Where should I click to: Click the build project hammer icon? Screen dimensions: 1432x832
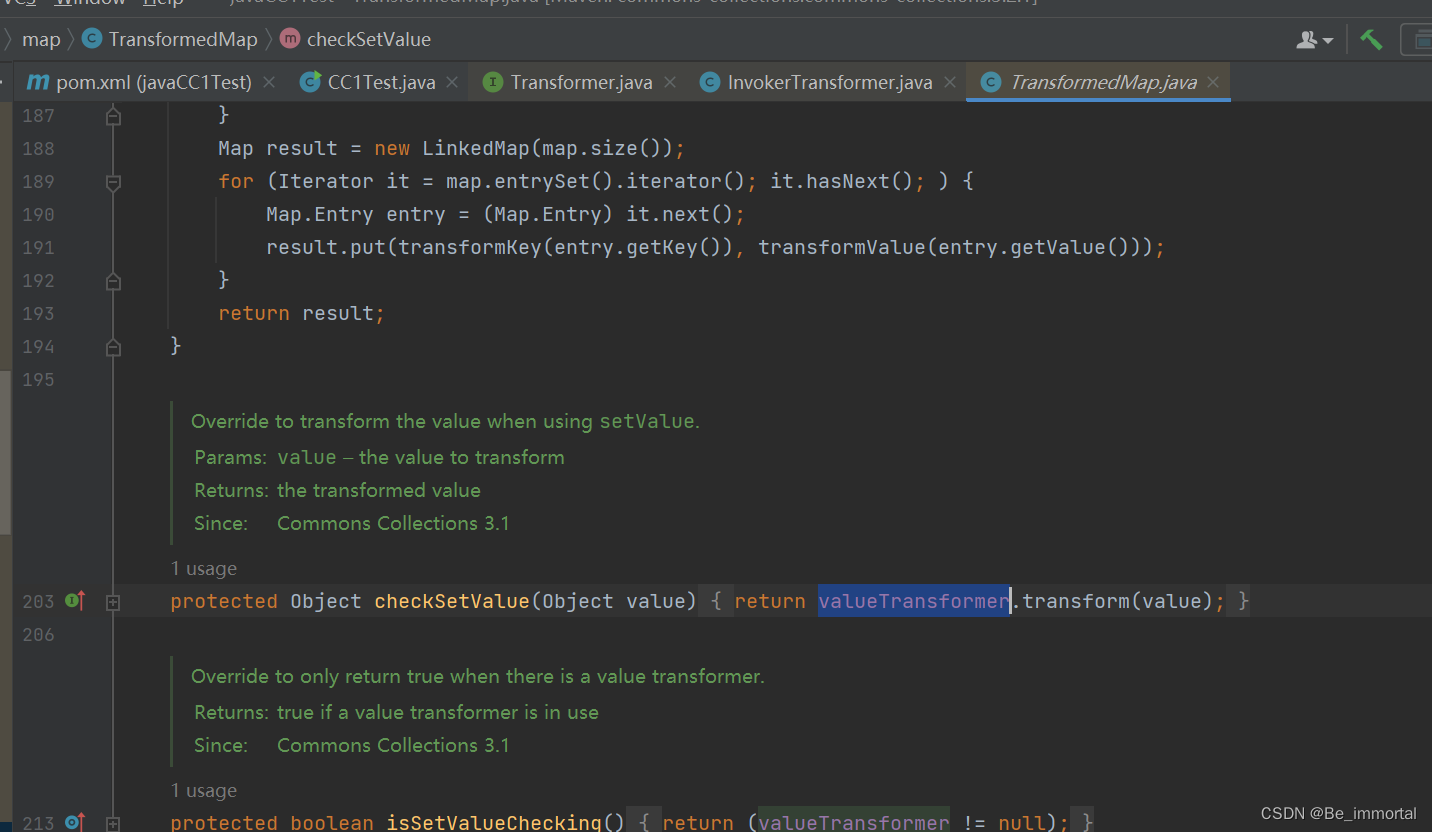[x=1371, y=40]
